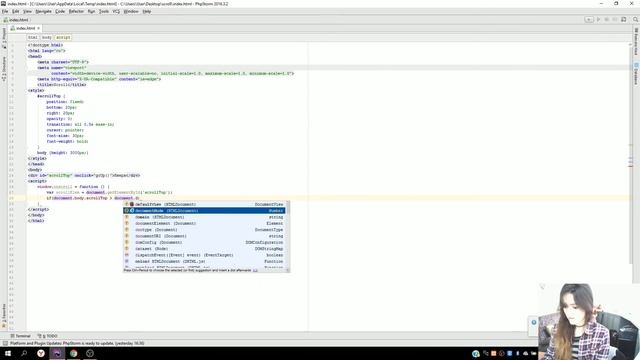Open the TODO tool window

tap(48, 336)
